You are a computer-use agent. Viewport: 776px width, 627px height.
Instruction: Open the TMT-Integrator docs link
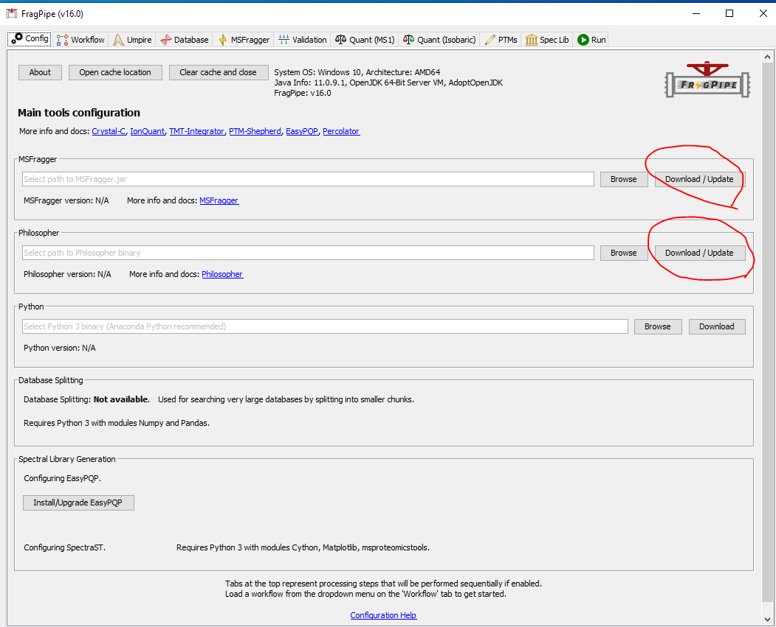(196, 131)
